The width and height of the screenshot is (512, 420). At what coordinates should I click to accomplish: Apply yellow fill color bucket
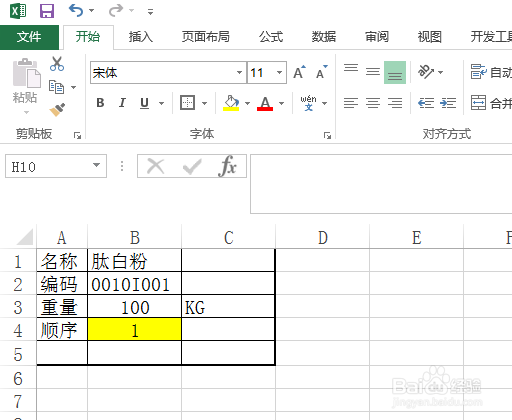tap(231, 103)
